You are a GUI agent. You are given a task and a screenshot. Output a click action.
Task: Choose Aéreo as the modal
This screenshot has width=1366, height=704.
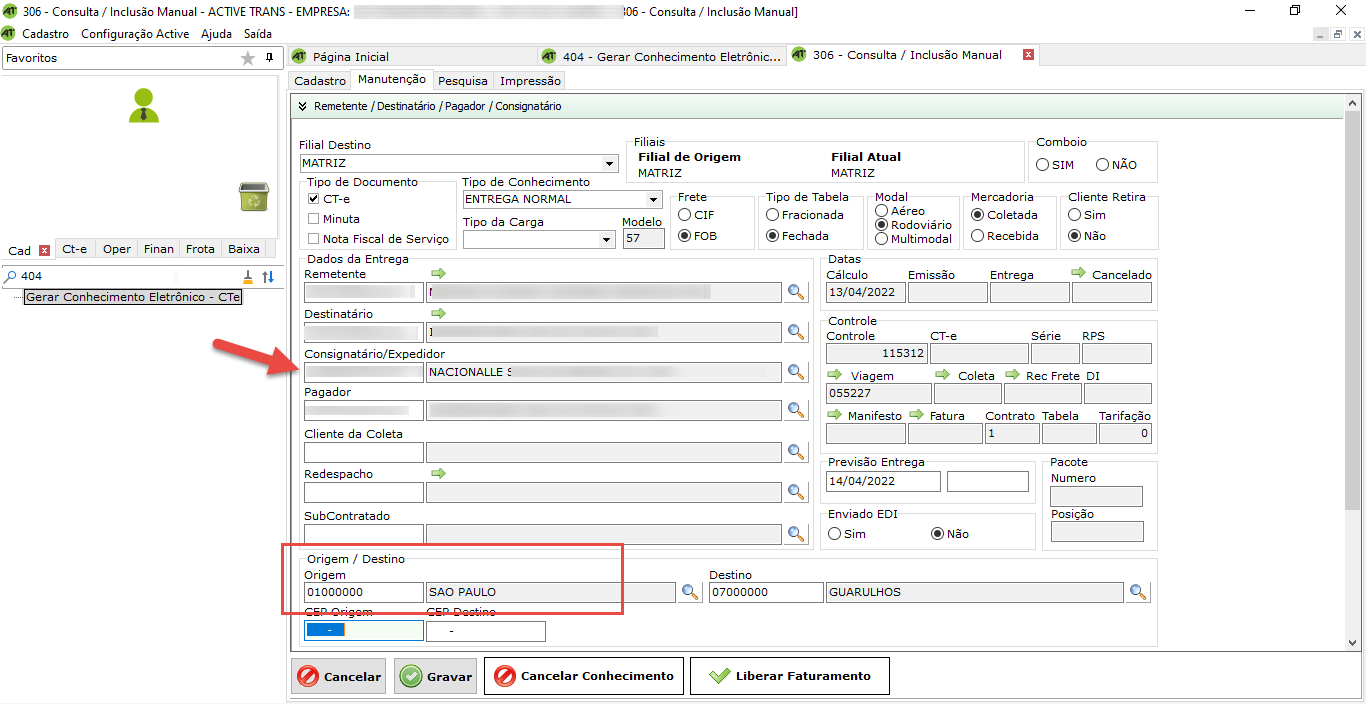[x=881, y=211]
